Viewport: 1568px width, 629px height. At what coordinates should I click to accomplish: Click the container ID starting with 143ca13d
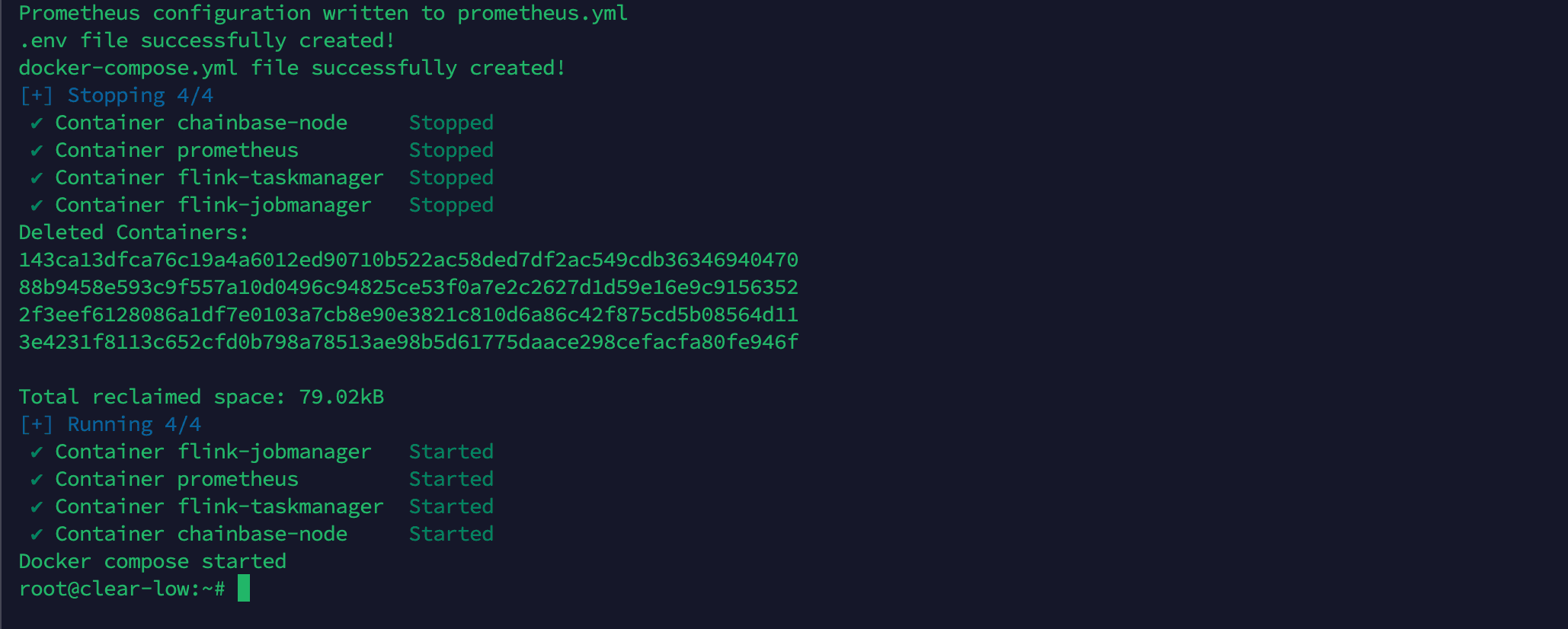tap(408, 260)
